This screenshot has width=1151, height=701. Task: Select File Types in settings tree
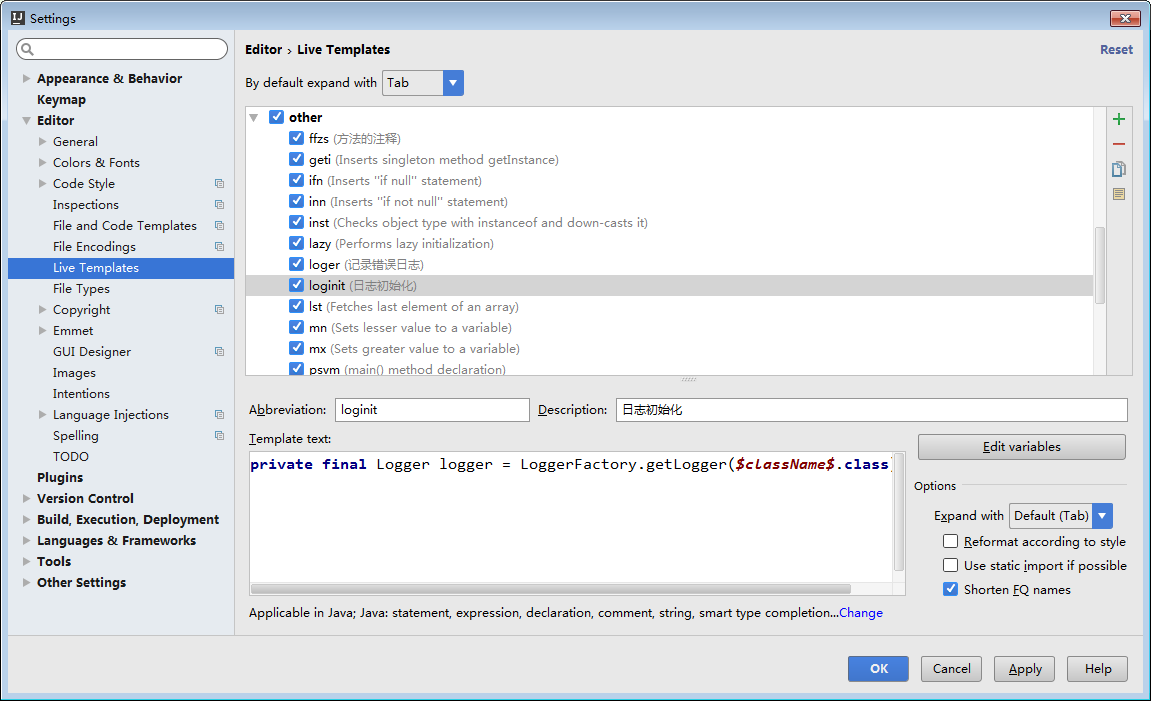point(81,289)
